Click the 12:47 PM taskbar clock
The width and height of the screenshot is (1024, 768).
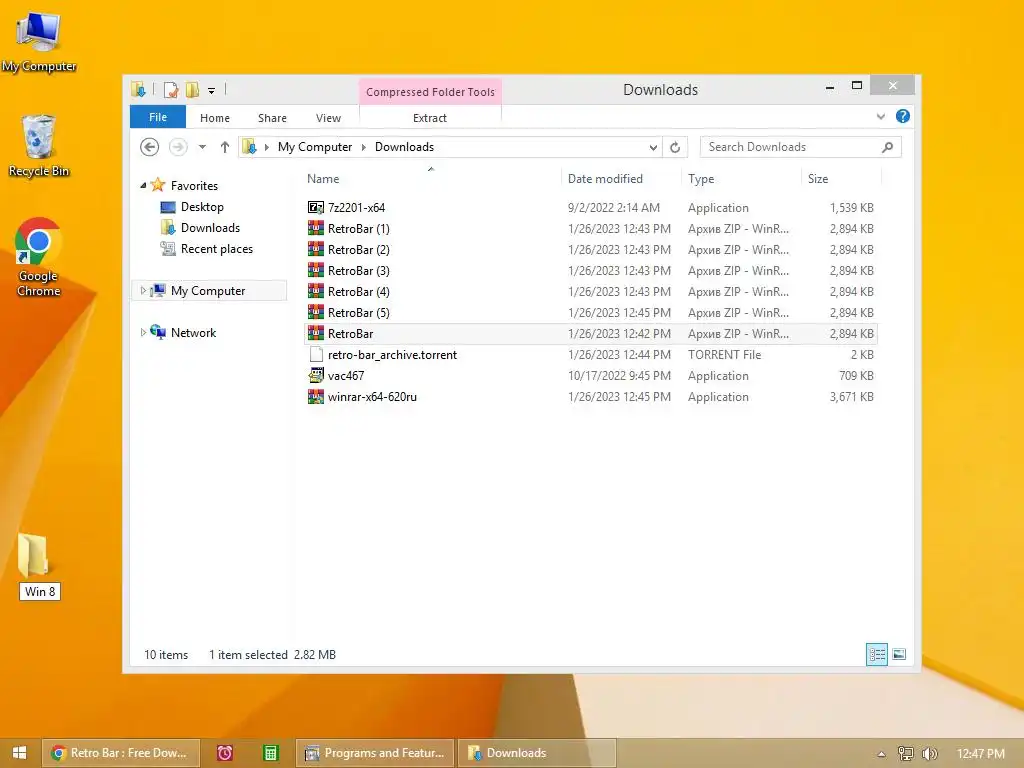coord(980,754)
